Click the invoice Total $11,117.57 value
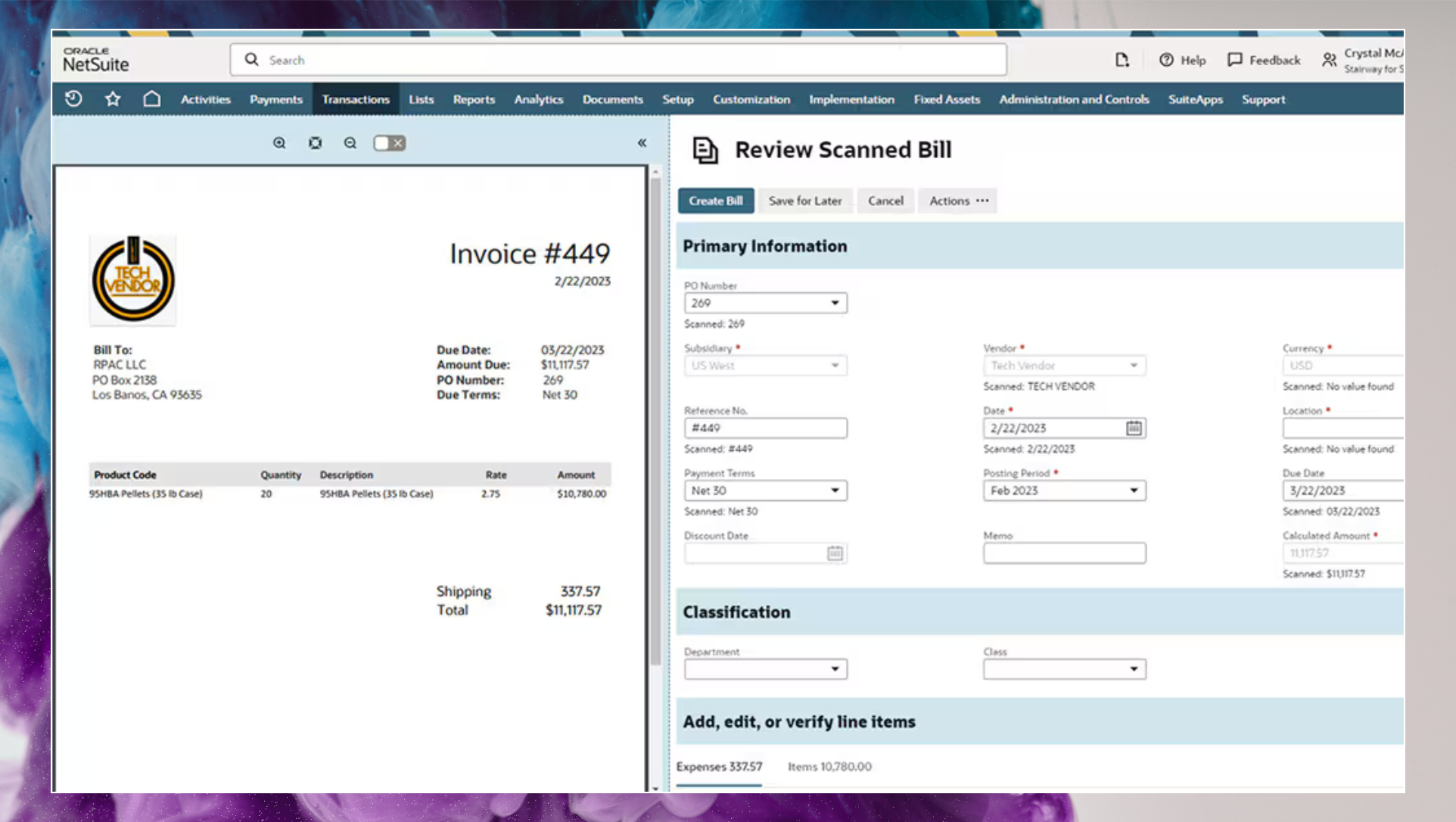Screen dimensions: 1456x822 (574, 610)
